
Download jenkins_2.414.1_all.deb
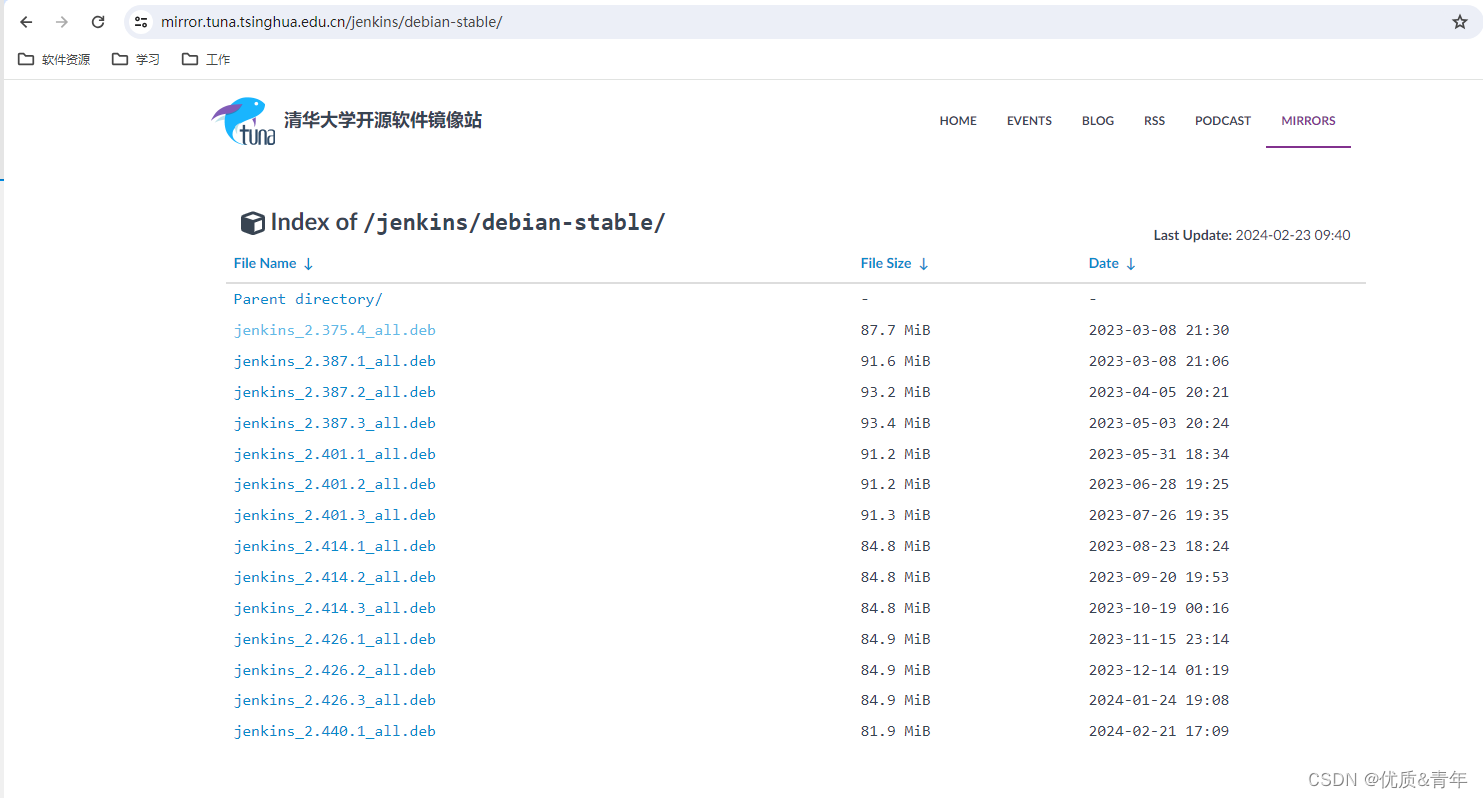335,546
